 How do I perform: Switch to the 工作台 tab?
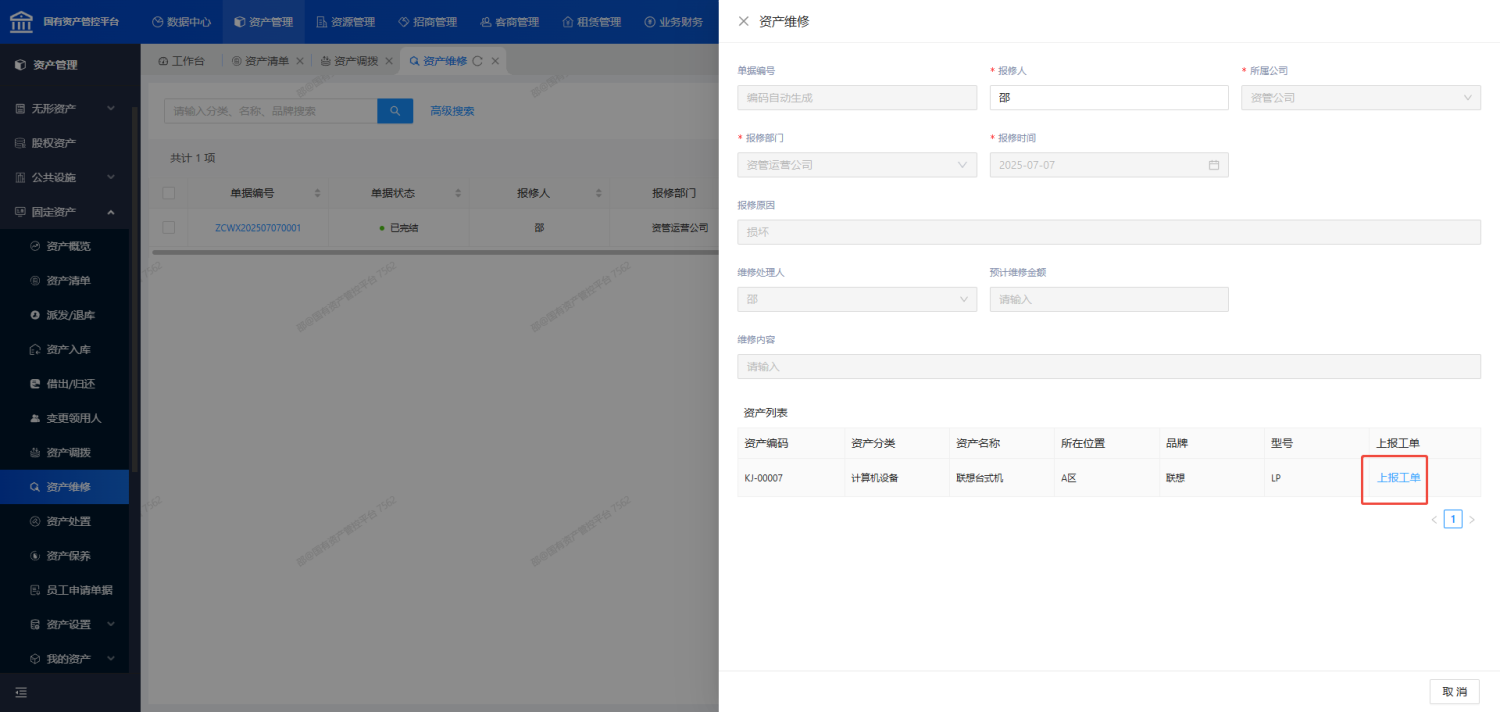[x=181, y=61]
